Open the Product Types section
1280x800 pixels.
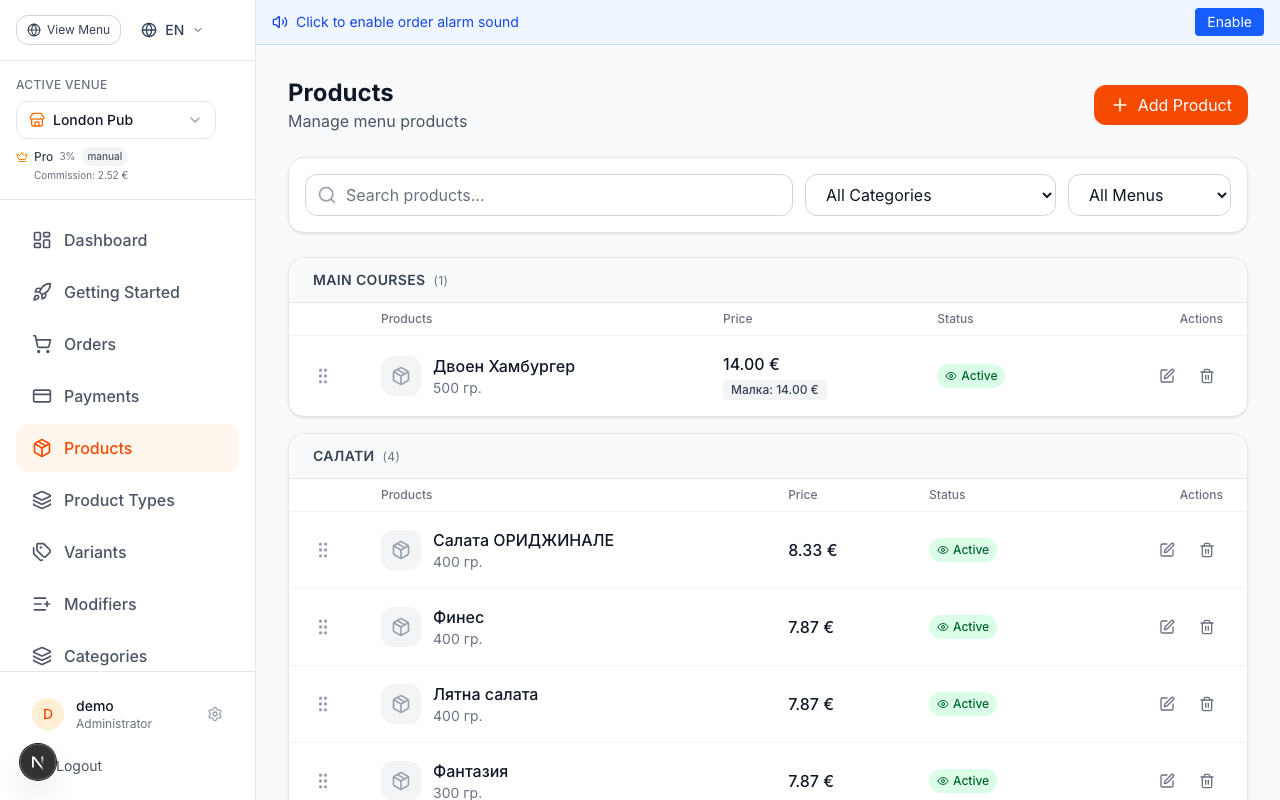[x=119, y=500]
